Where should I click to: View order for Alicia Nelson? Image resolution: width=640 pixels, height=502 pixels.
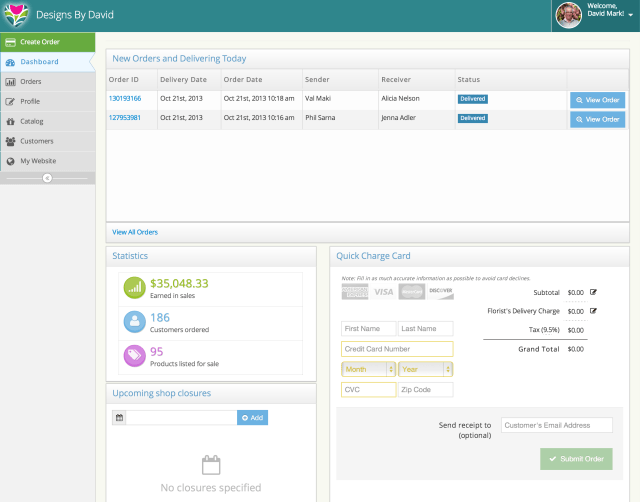point(597,100)
